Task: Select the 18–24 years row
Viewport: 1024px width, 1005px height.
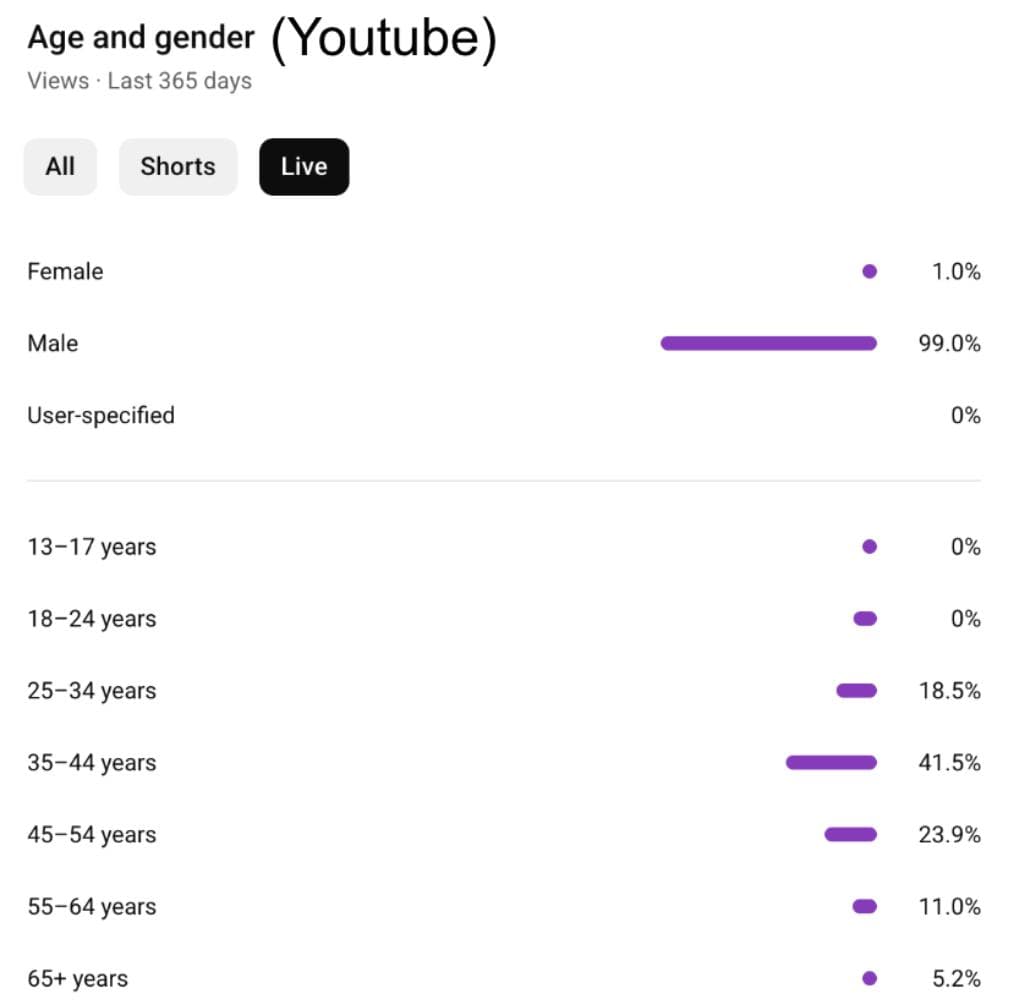Action: click(x=91, y=618)
